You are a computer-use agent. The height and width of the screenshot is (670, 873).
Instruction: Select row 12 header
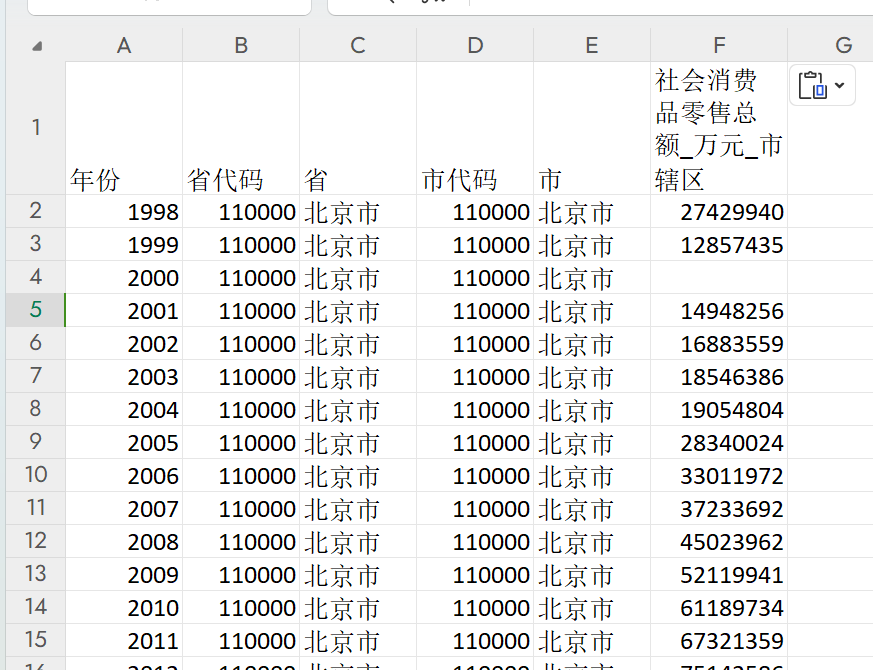[x=36, y=540]
